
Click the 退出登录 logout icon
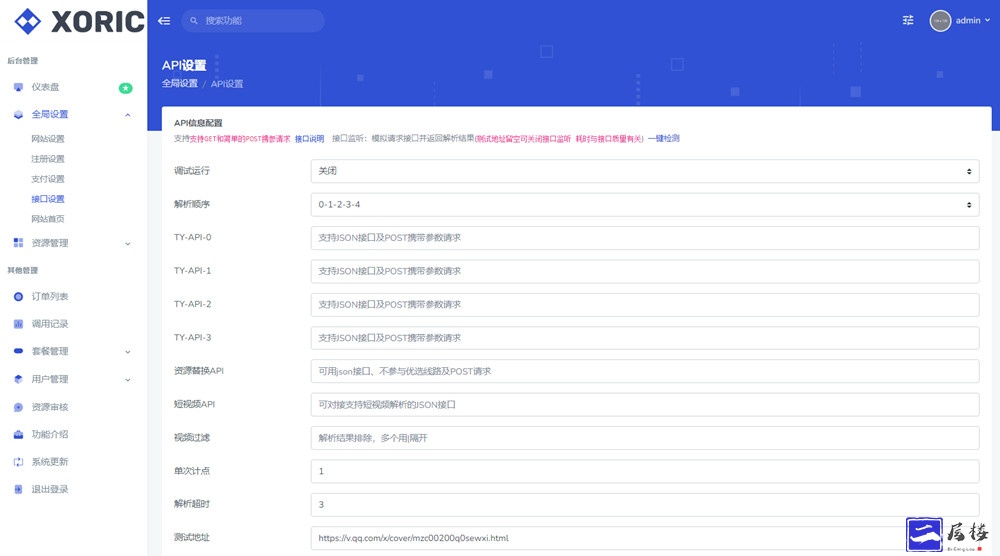[x=18, y=489]
